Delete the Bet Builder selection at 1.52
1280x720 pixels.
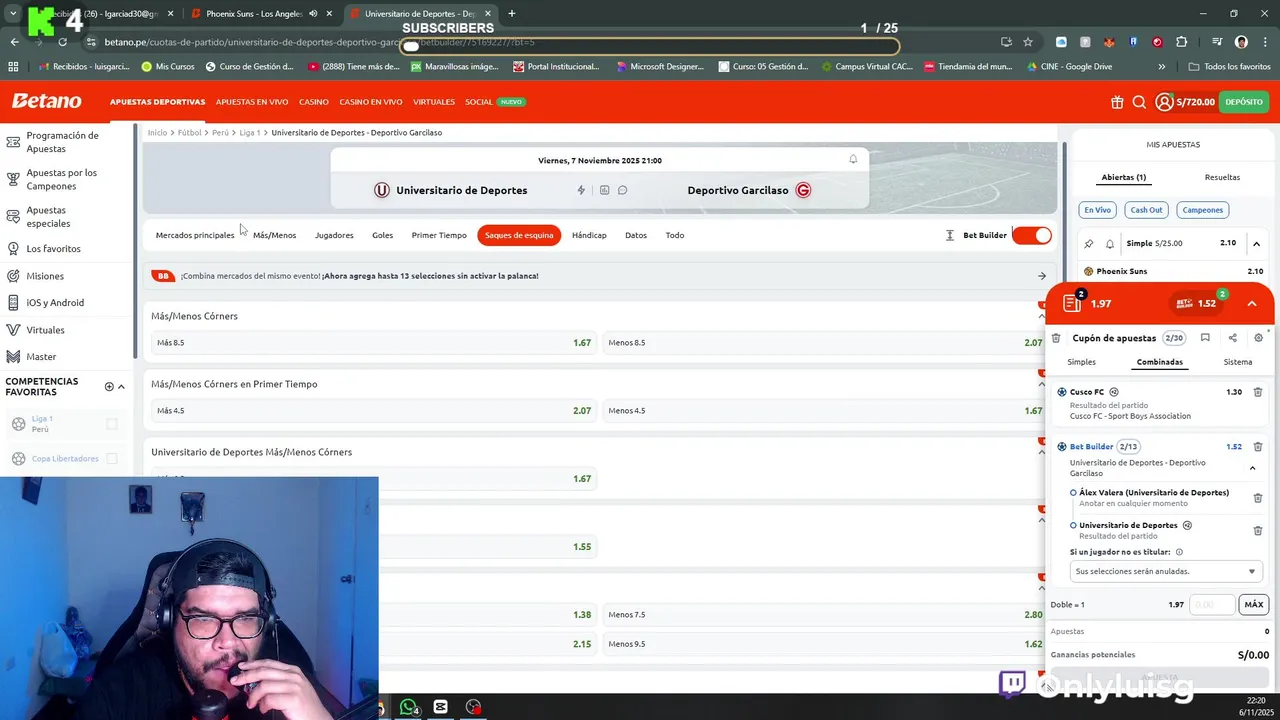point(1258,447)
